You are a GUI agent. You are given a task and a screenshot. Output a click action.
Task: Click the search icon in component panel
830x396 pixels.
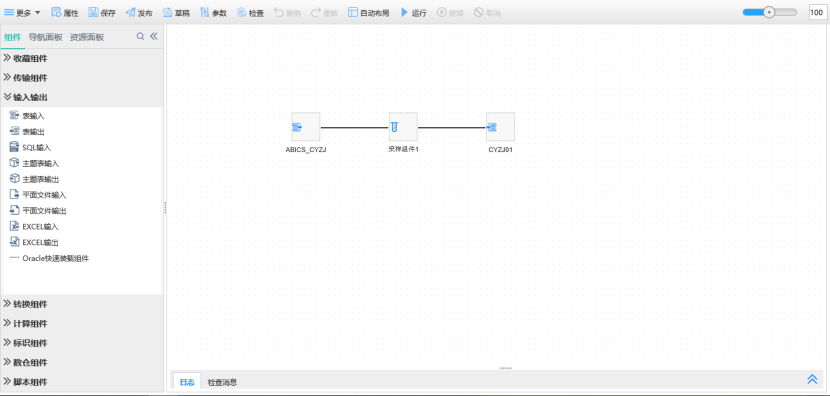(140, 37)
